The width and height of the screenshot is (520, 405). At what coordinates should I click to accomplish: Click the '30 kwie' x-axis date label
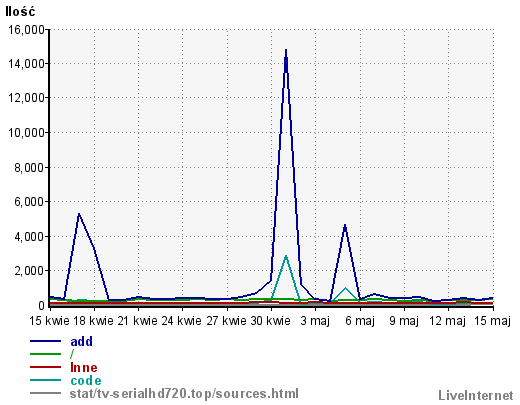pos(271,321)
